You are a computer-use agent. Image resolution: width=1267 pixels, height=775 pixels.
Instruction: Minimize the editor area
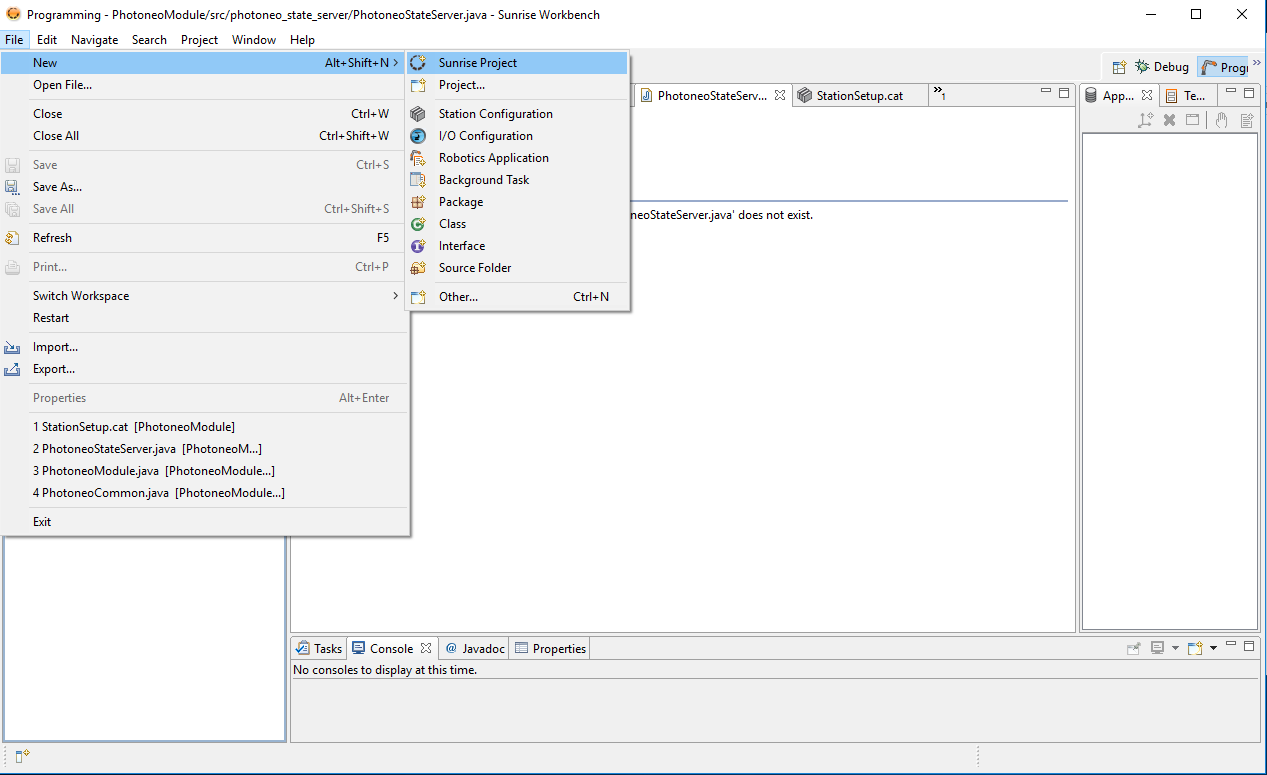point(1046,93)
